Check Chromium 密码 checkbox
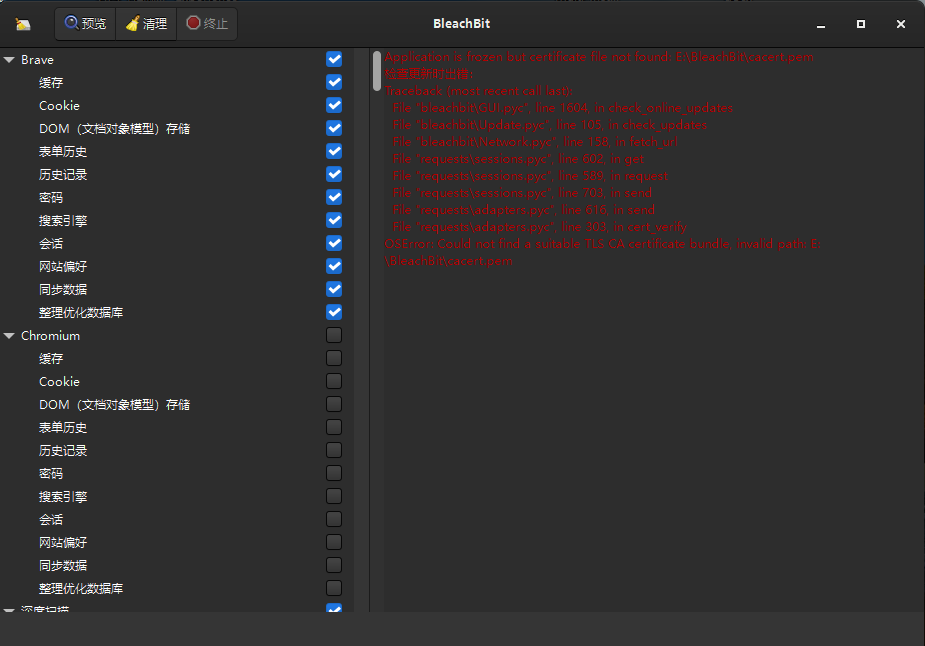The width and height of the screenshot is (925, 646). click(x=334, y=473)
